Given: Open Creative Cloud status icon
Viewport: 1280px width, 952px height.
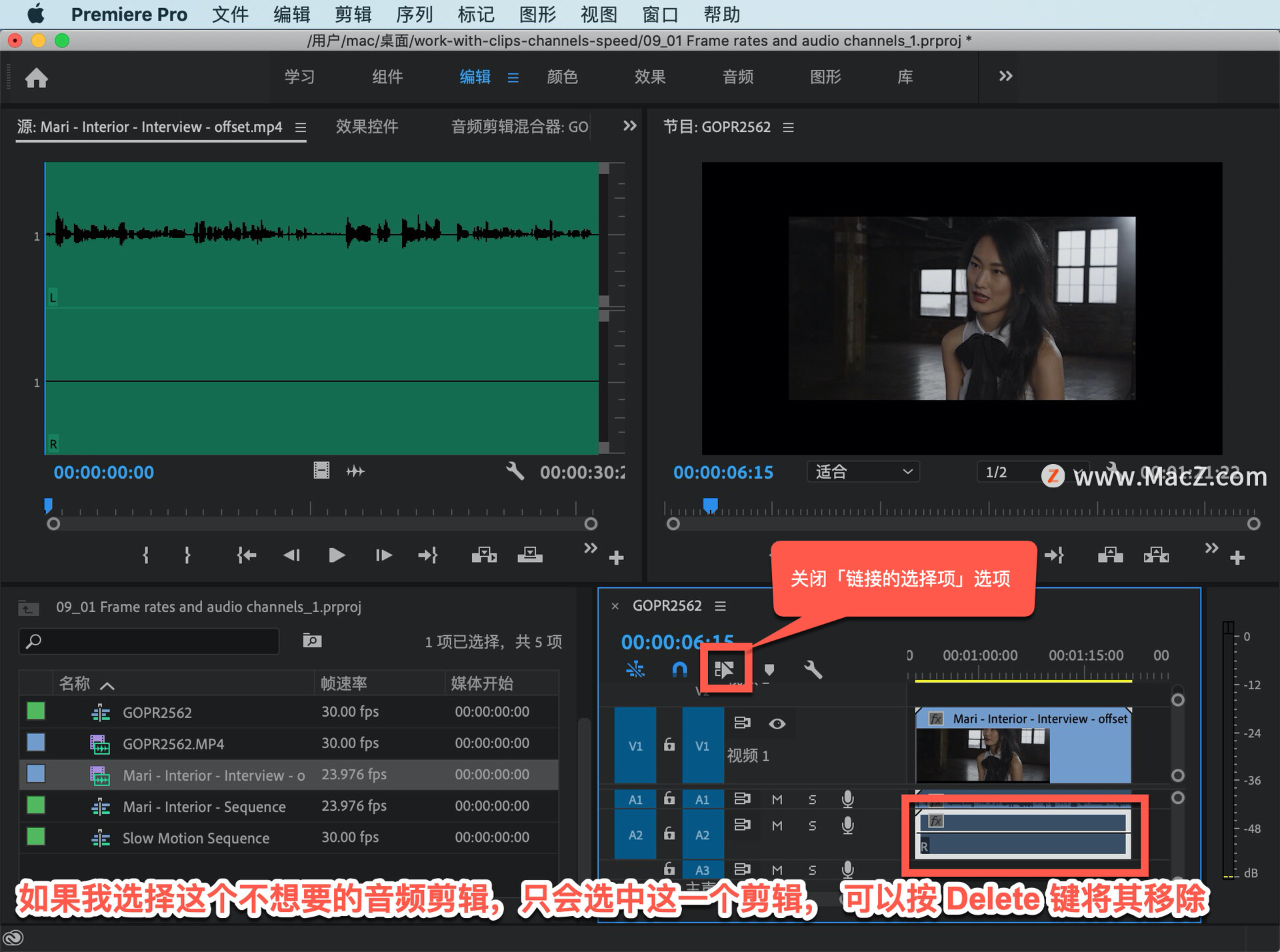Looking at the screenshot, I should [x=14, y=938].
